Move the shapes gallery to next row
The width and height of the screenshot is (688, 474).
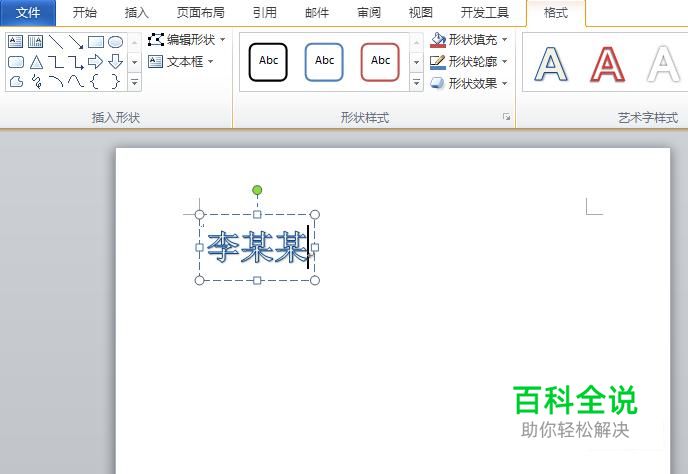point(134,62)
